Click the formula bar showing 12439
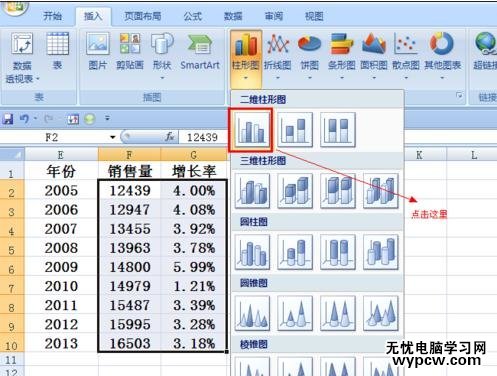497x376 pixels. [x=204, y=137]
